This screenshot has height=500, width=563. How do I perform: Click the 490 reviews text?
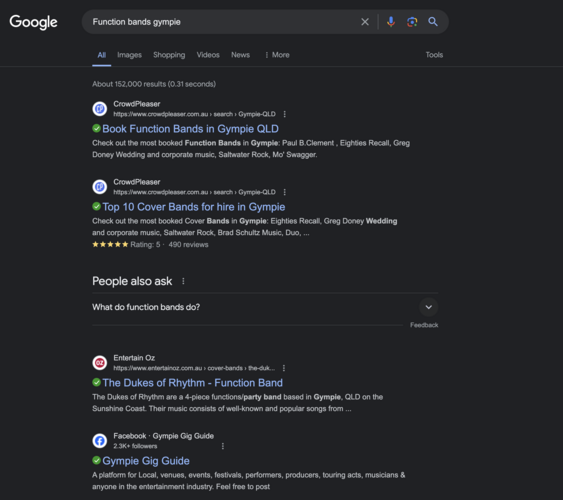pyautogui.click(x=188, y=244)
